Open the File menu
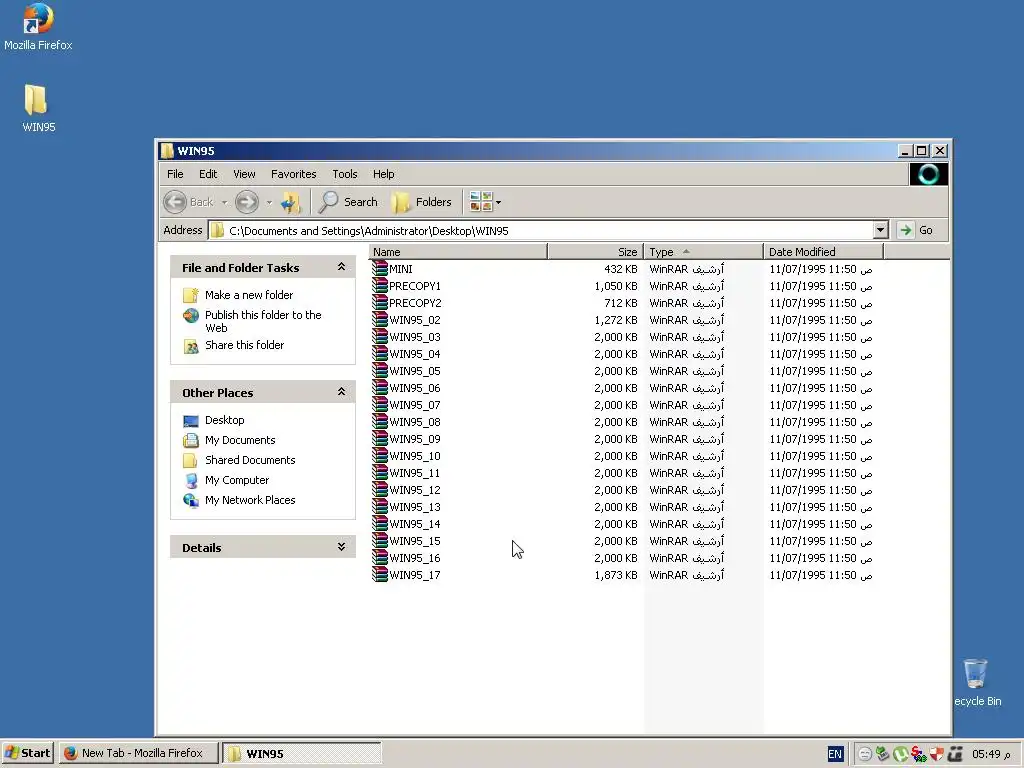 [175, 174]
